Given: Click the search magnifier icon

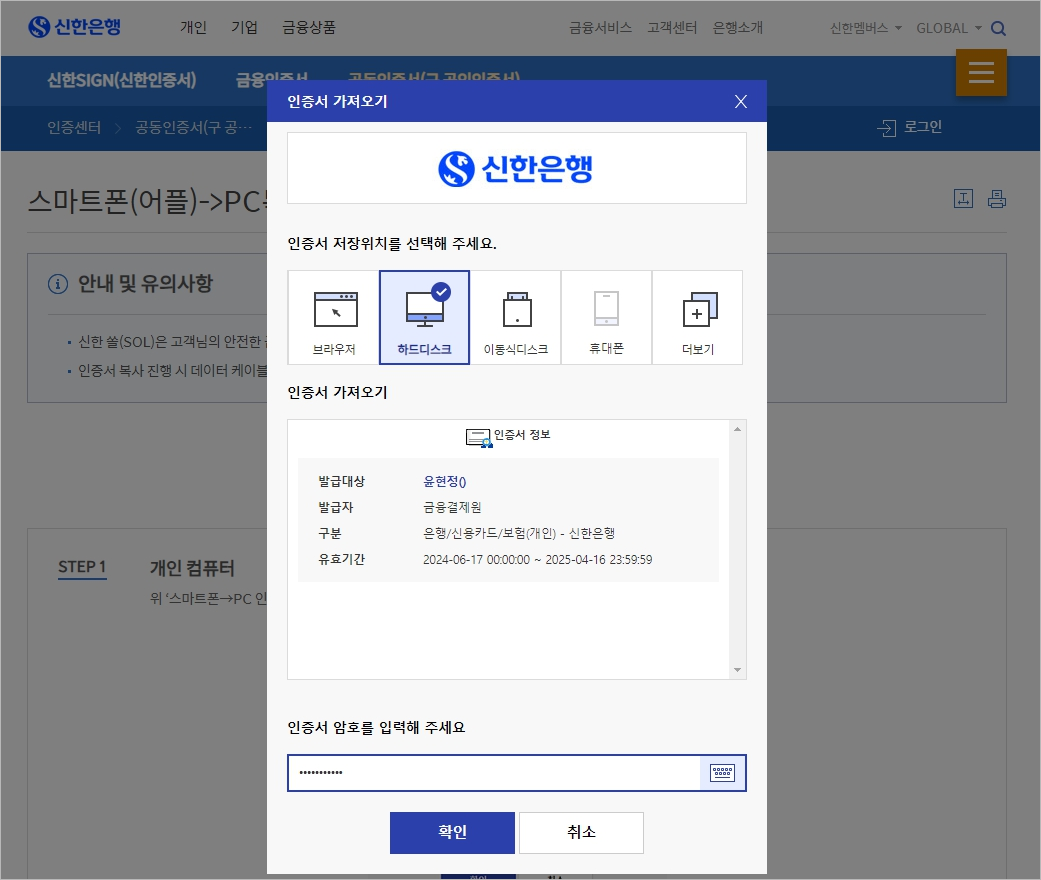Looking at the screenshot, I should pos(998,29).
